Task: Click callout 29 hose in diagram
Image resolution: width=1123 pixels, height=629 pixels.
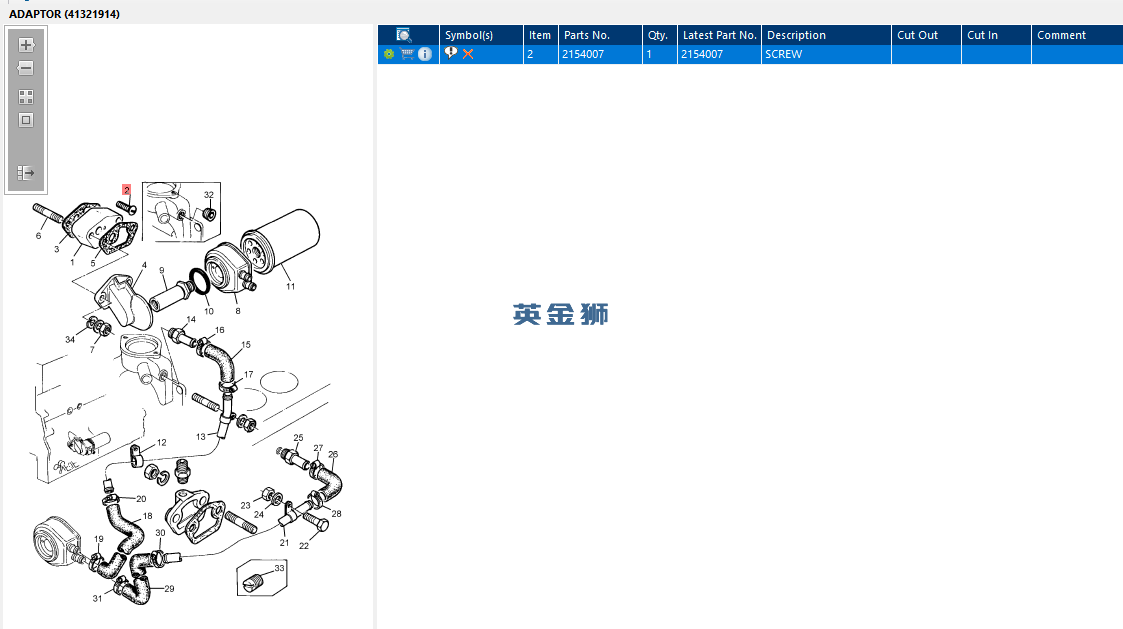Action: pos(169,589)
